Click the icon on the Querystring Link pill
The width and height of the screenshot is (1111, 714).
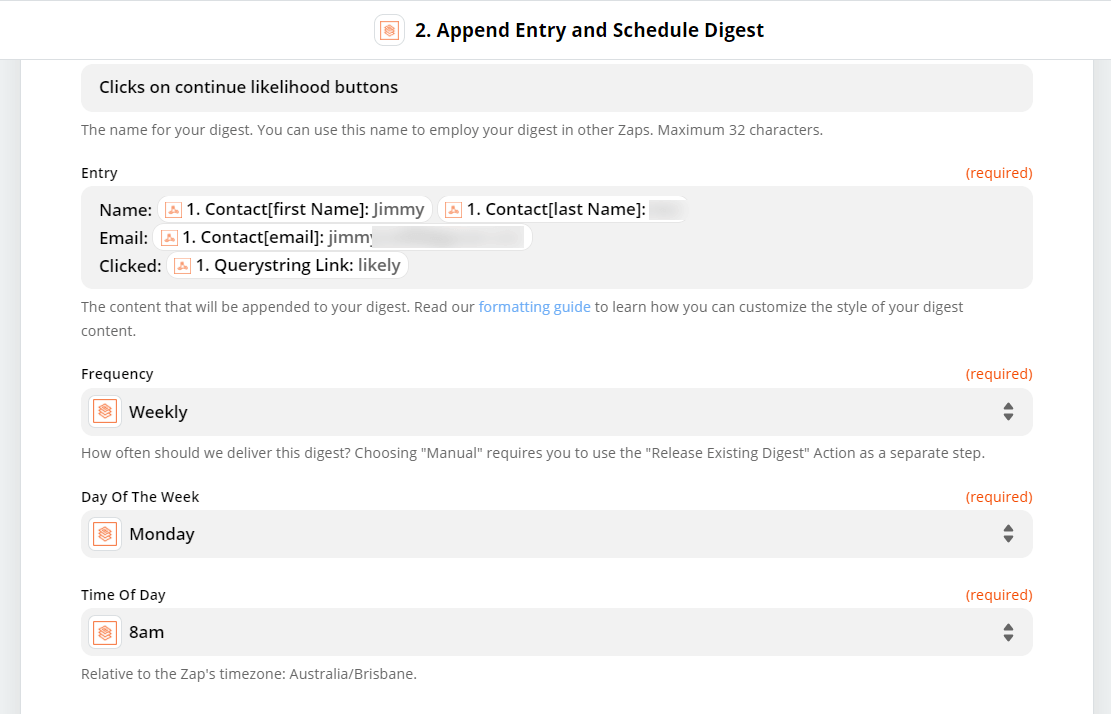pos(182,266)
